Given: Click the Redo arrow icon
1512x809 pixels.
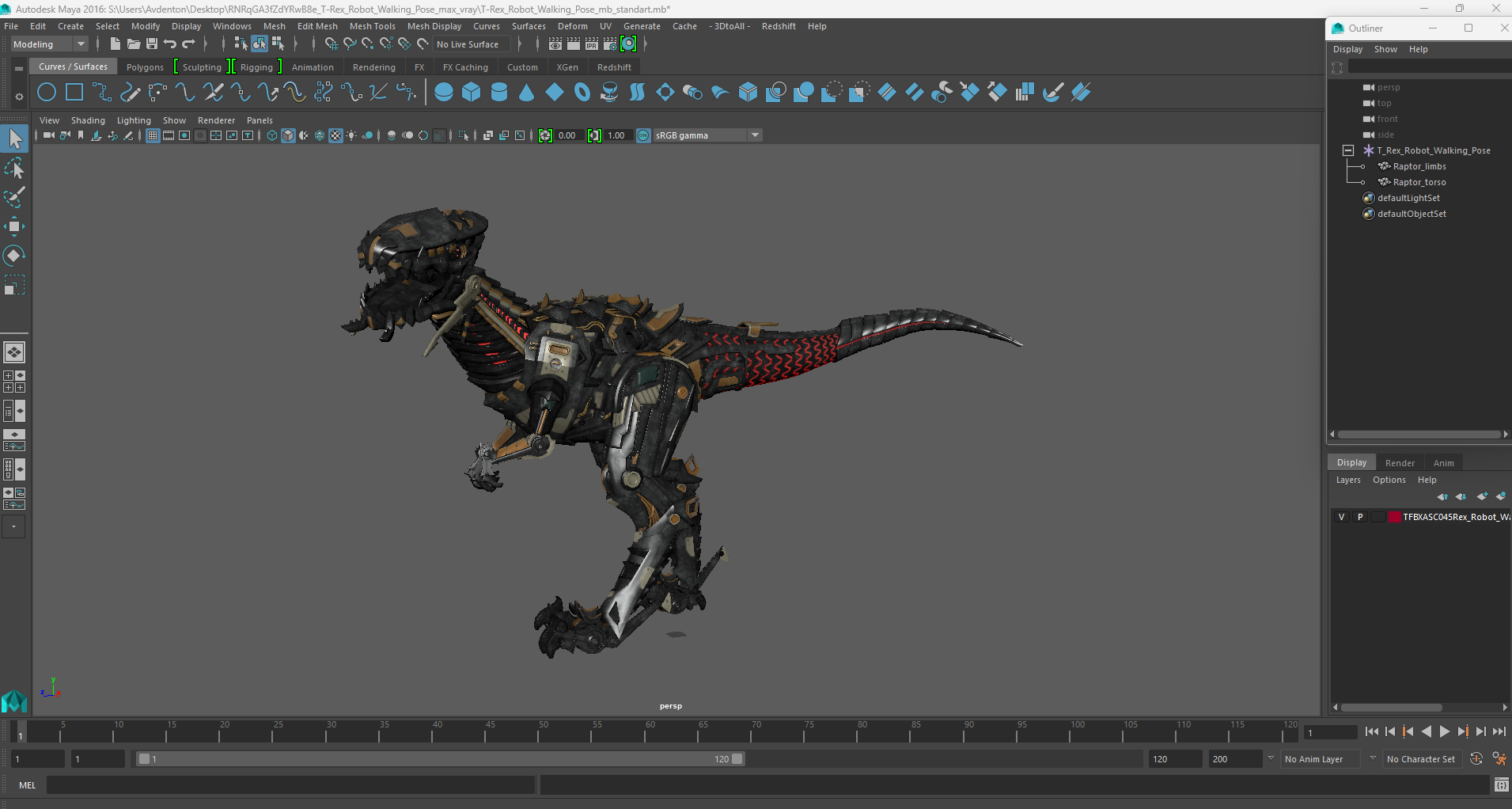Looking at the screenshot, I should coord(188,44).
